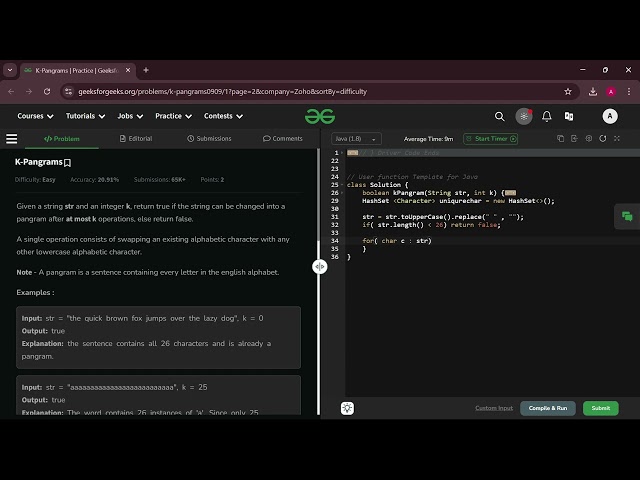
Task: Click the "Difficulty: Easy" text
Action: coord(35,180)
